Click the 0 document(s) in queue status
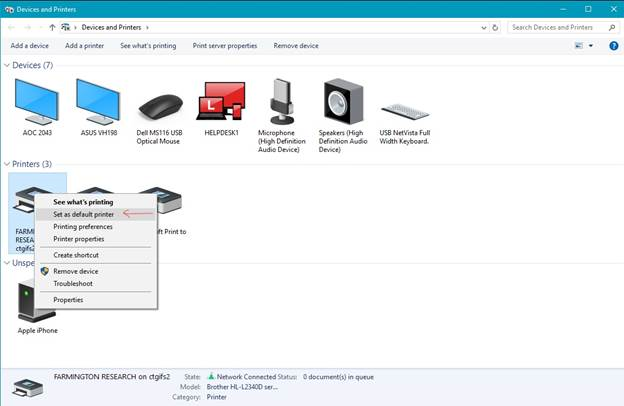This screenshot has width=624, height=406. pos(338,377)
